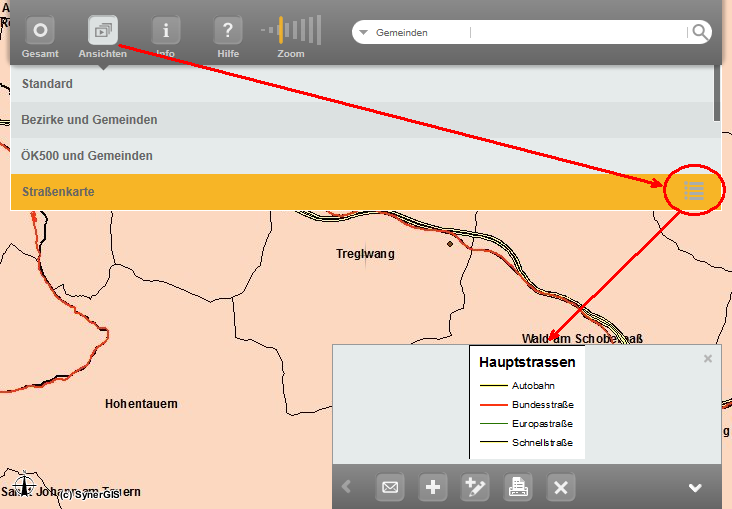This screenshot has width=732, height=509.
Task: Open the Info button
Action: pyautogui.click(x=165, y=31)
